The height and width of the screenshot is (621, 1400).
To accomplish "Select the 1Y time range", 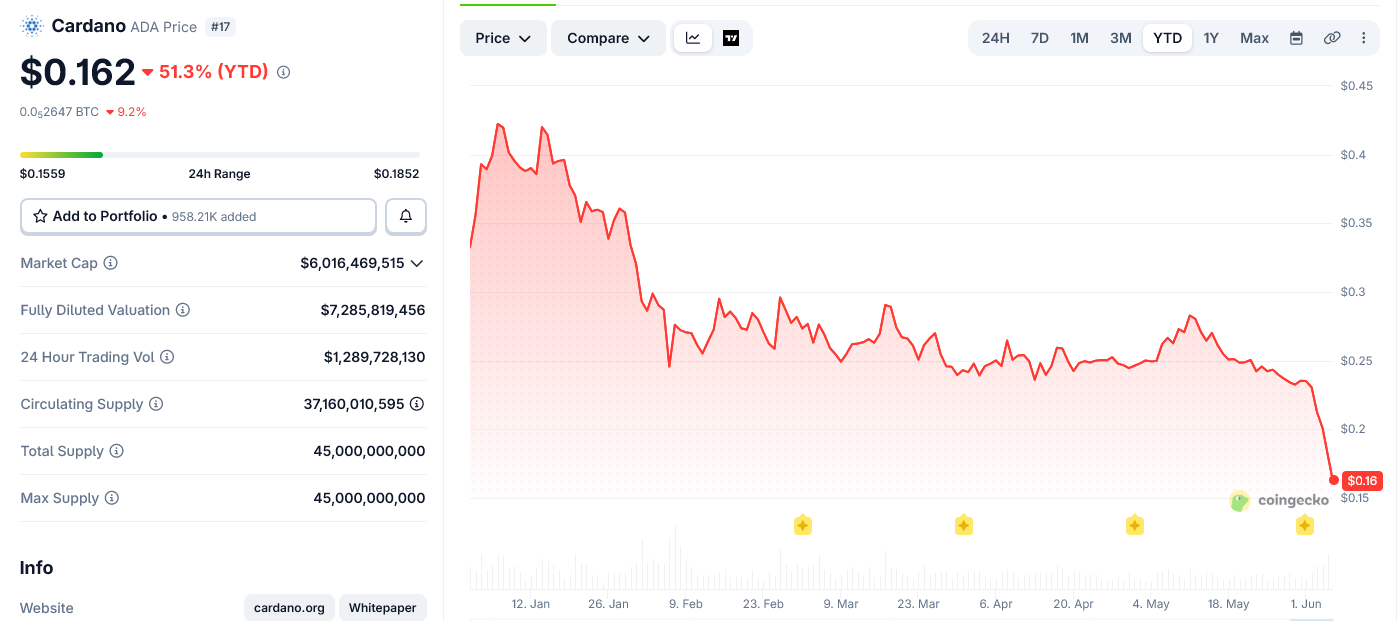I will coord(1211,38).
